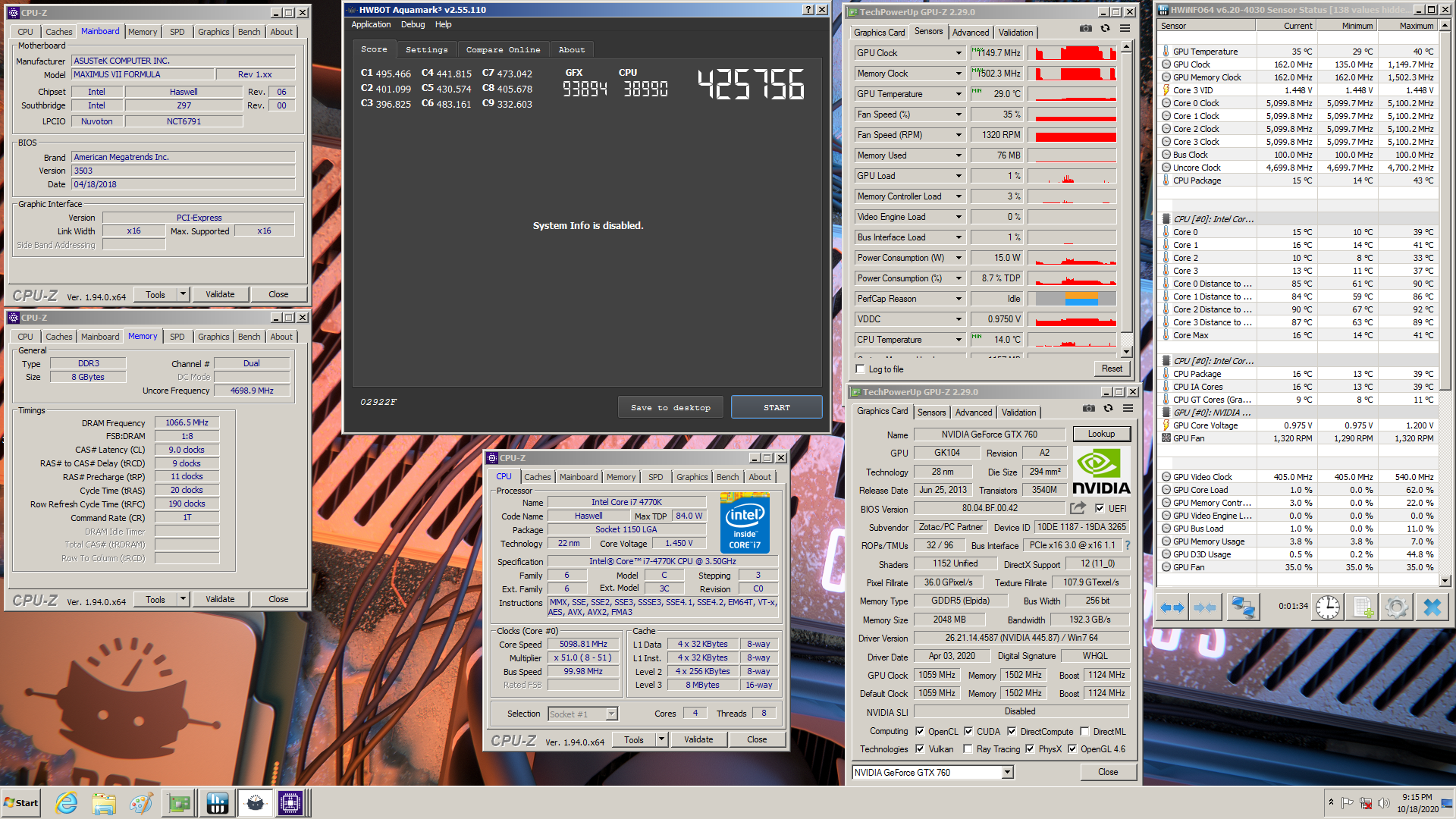Click the screenshot camera icon in GPU-Z sensors window
The width and height of the screenshot is (1456, 819).
[x=1086, y=29]
